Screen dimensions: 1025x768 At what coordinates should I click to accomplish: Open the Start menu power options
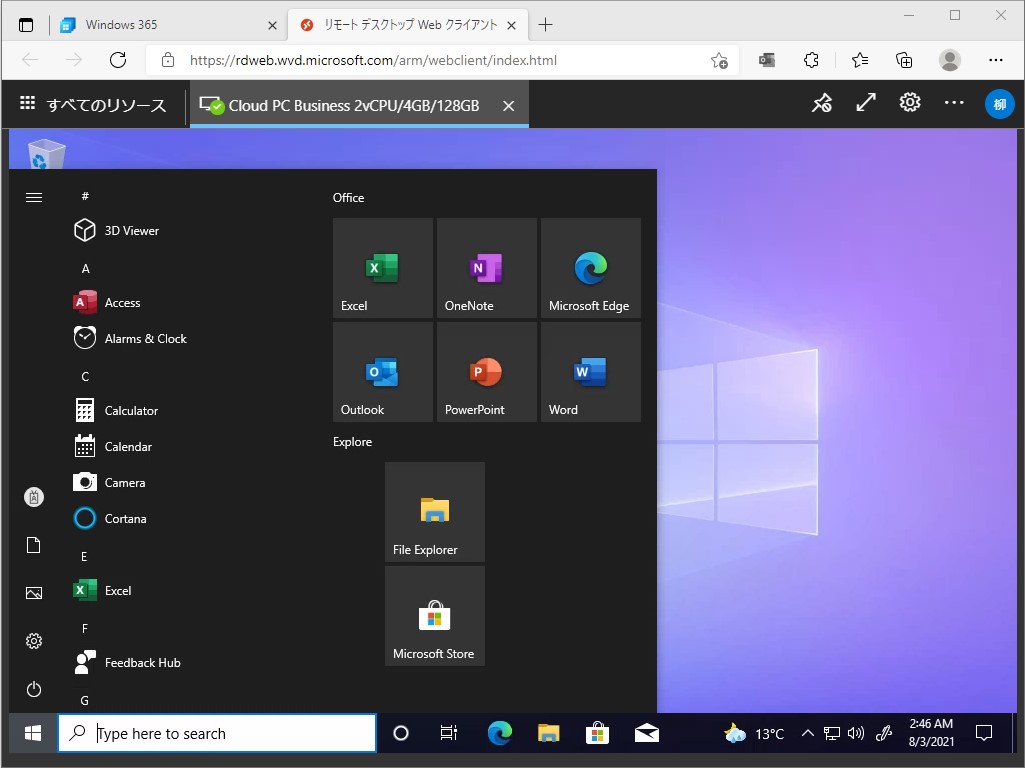[33, 689]
